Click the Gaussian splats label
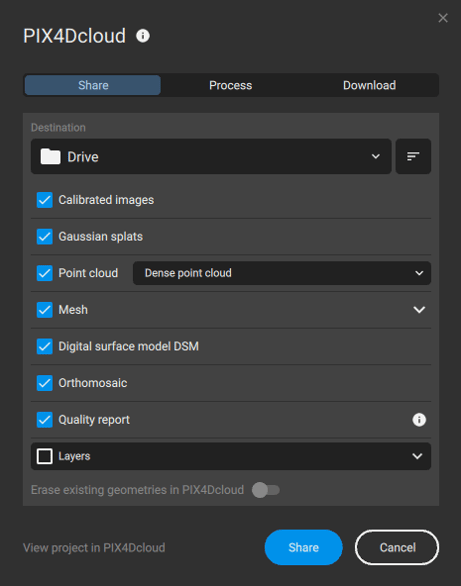 (100, 237)
